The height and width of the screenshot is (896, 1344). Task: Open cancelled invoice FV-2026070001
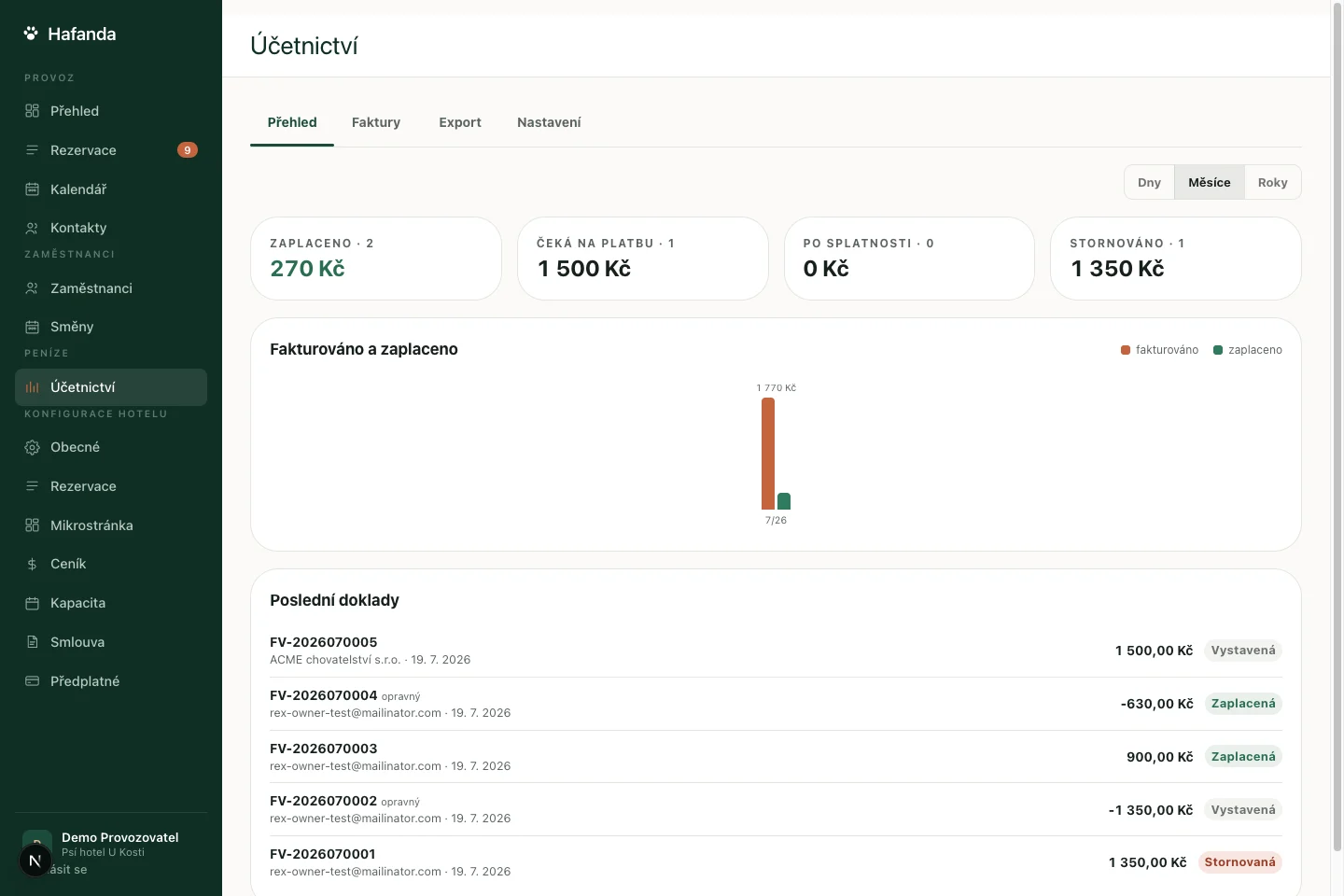click(776, 862)
